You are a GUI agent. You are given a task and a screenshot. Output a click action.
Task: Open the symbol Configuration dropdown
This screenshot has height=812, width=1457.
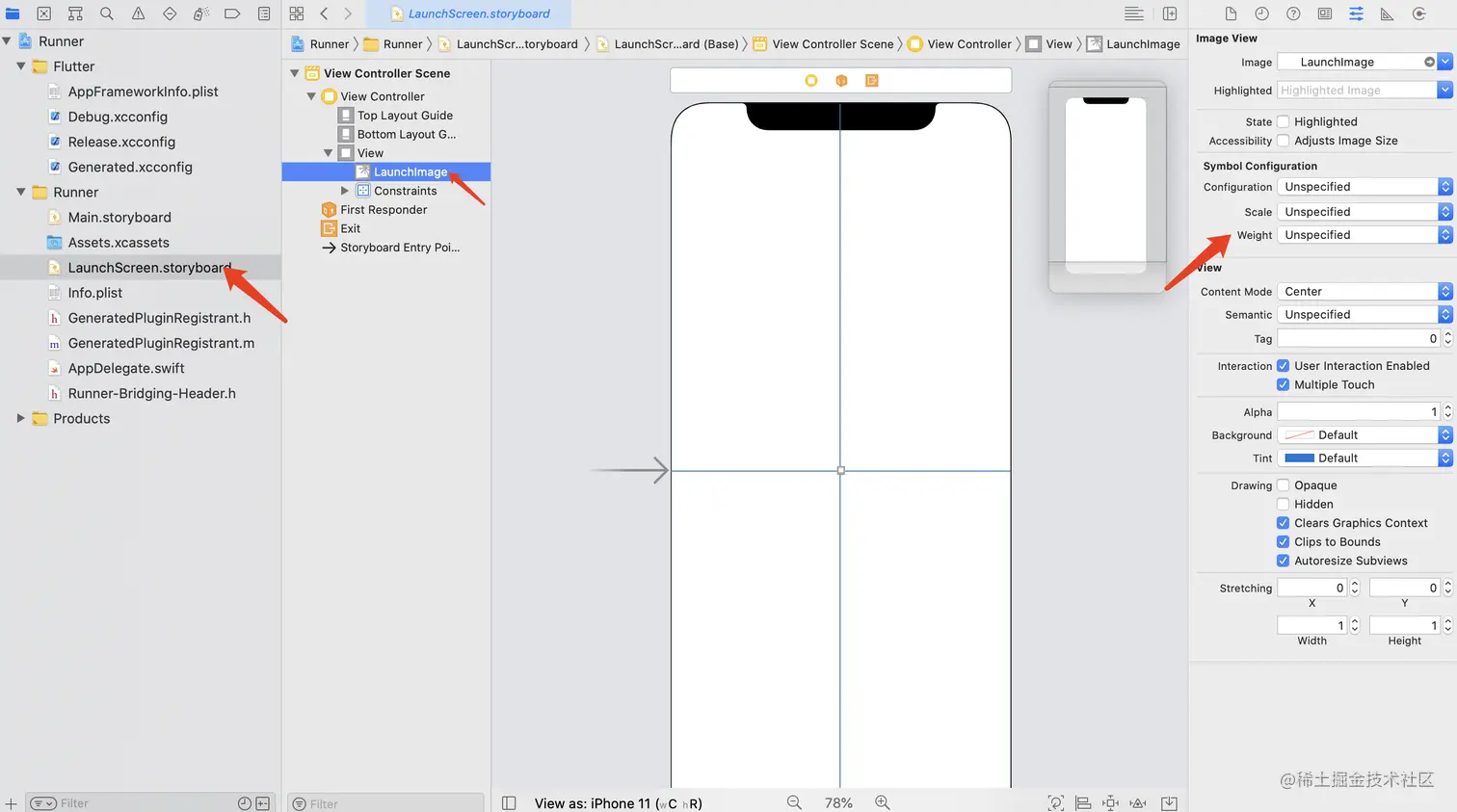1364,187
